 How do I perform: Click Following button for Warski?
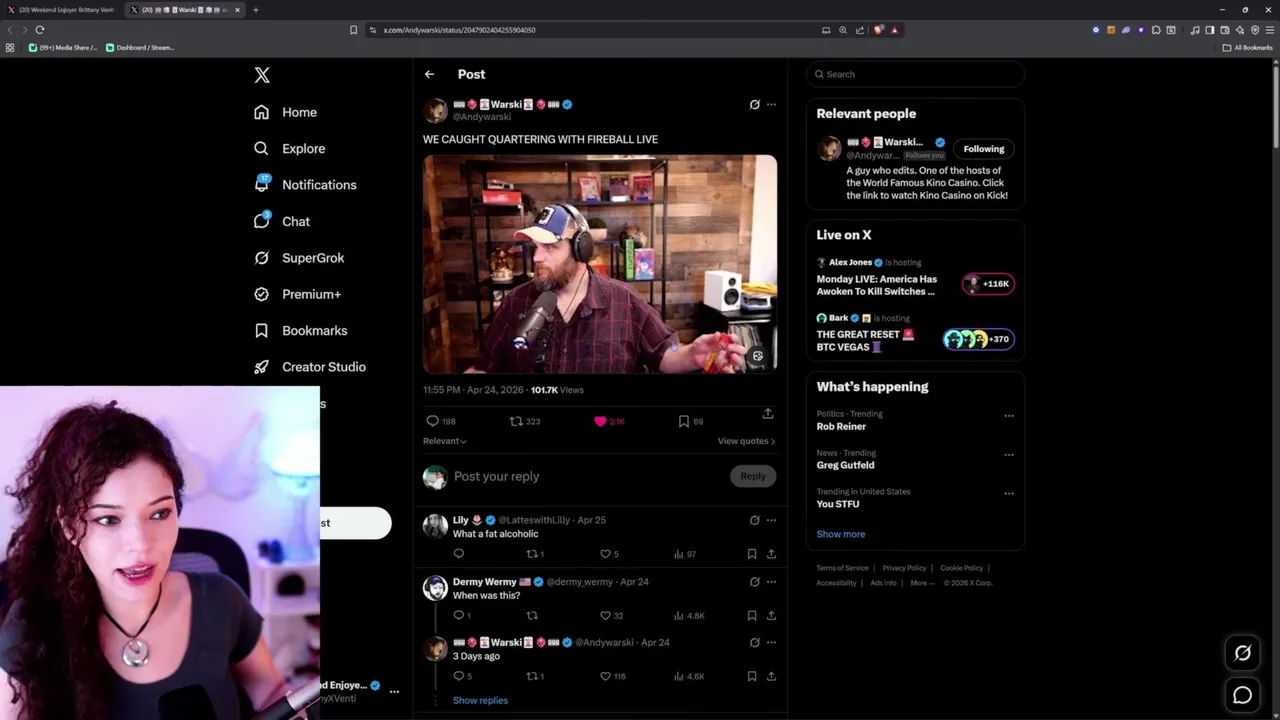tap(984, 149)
